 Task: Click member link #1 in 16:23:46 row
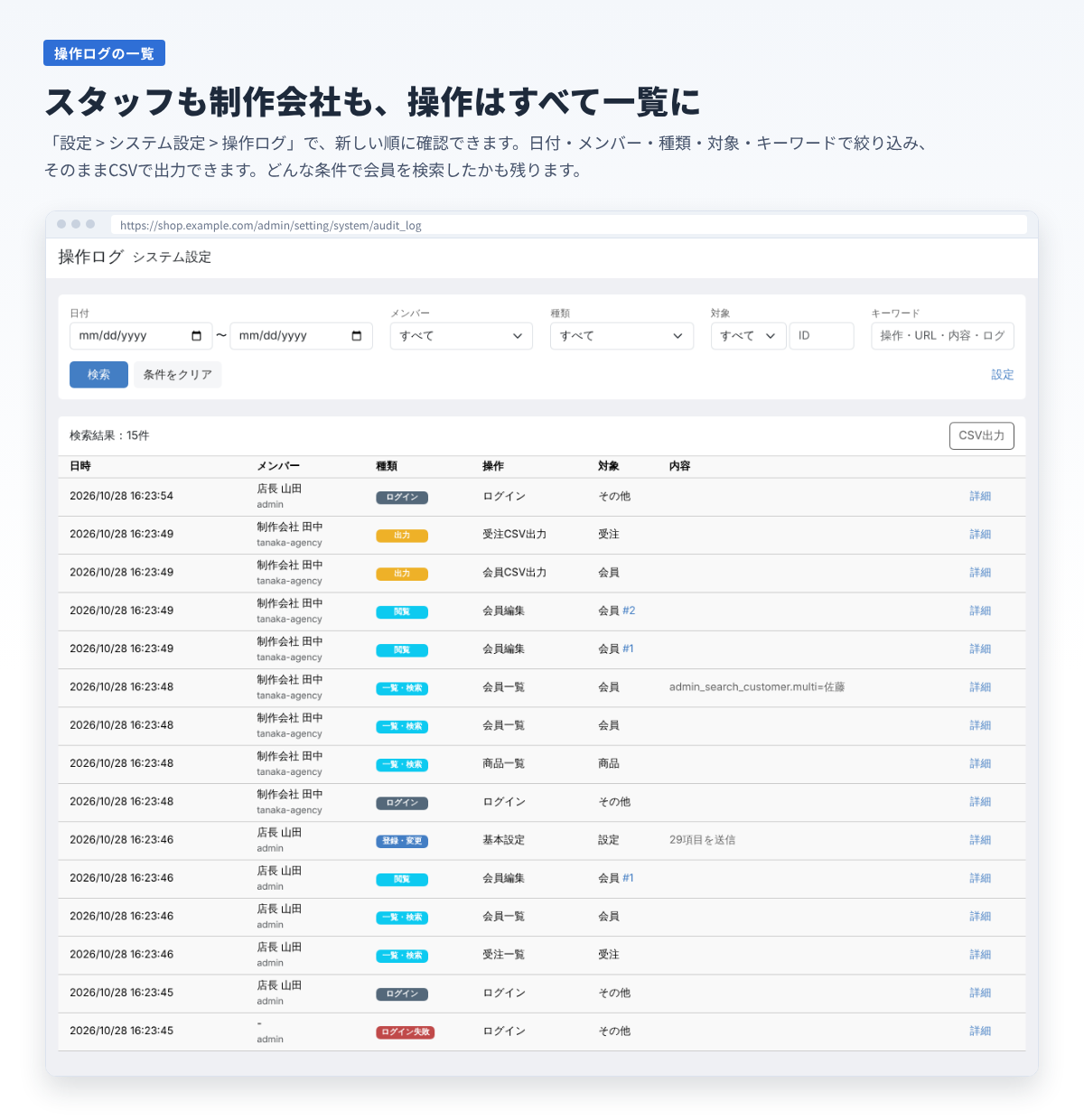(628, 878)
